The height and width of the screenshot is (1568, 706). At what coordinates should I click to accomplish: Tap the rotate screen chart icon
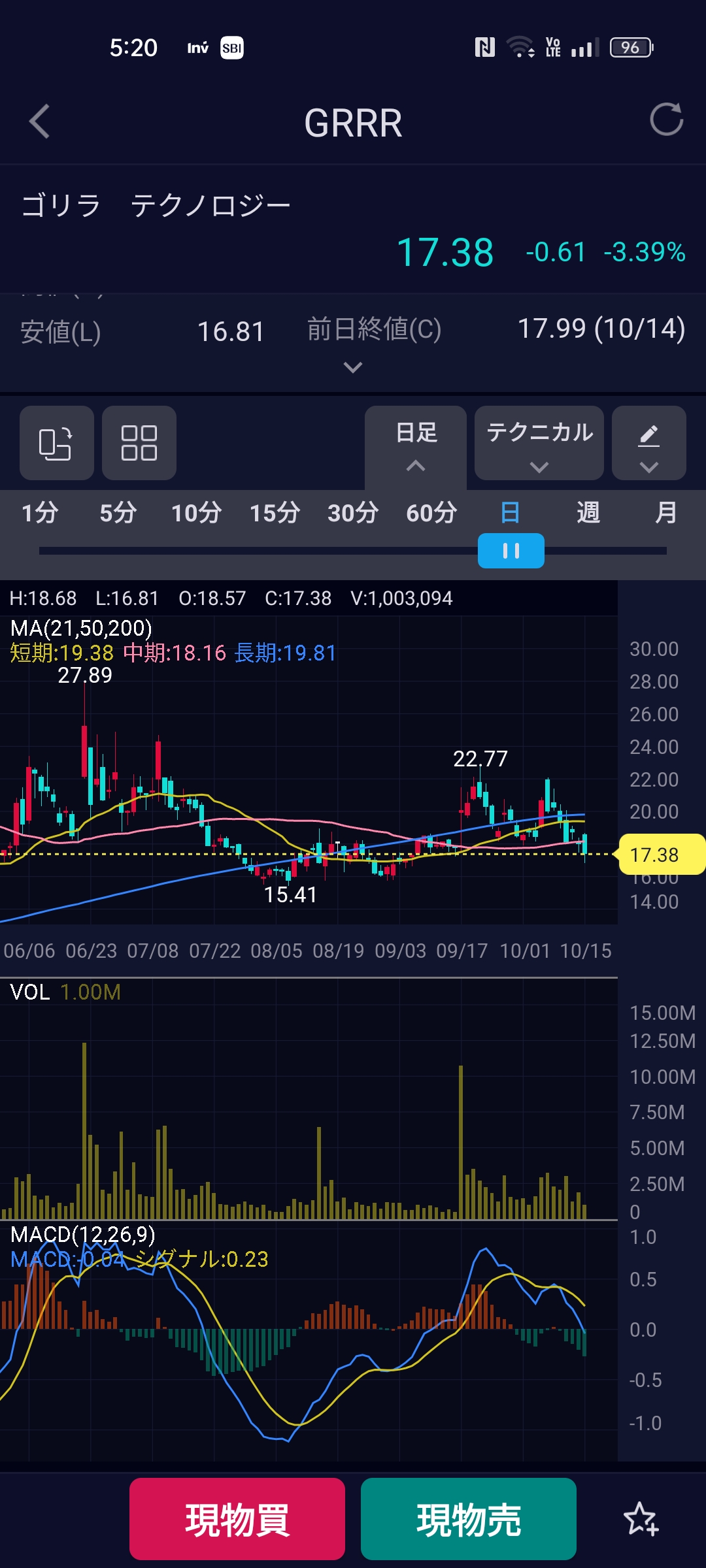coord(56,443)
